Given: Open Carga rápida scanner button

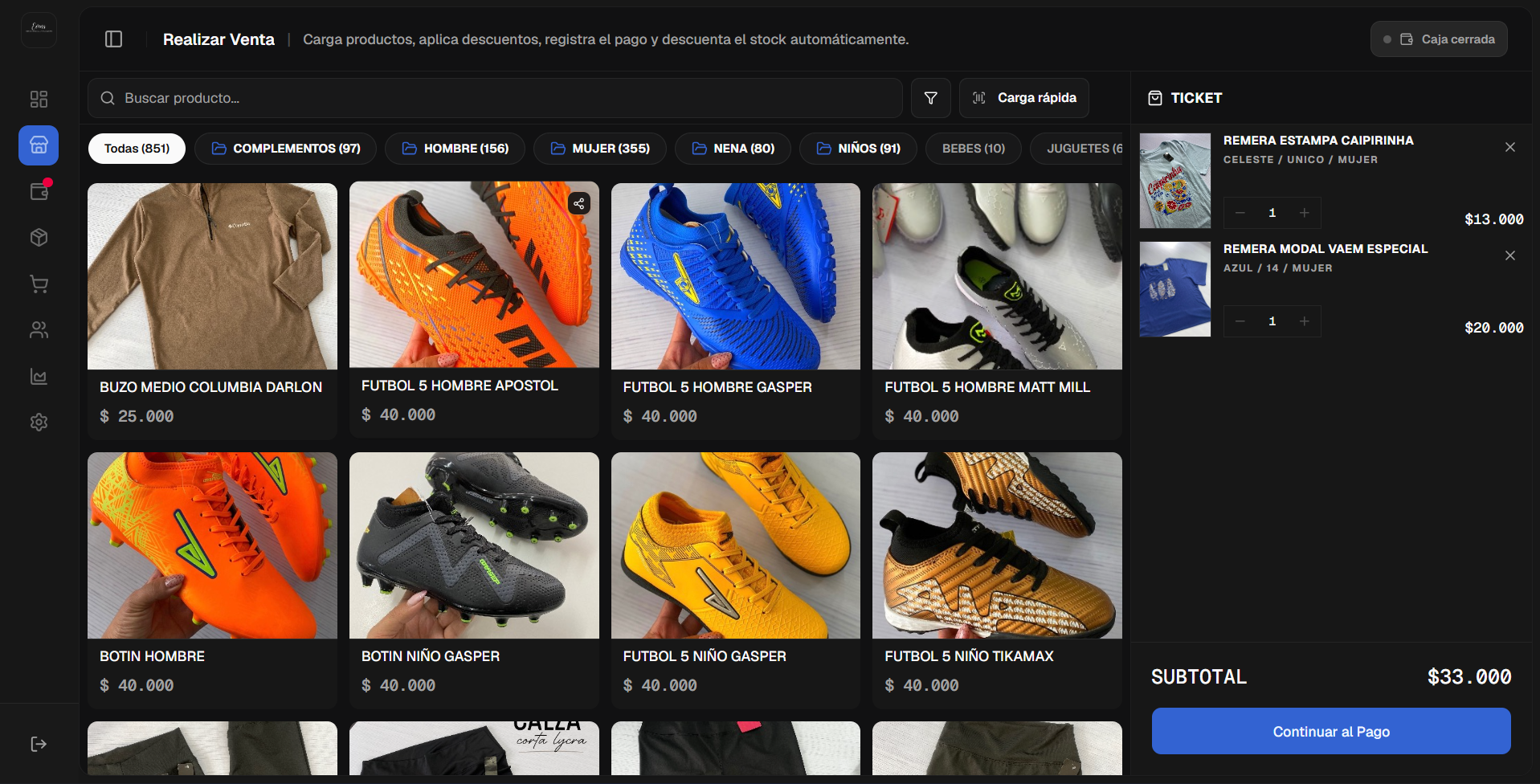Looking at the screenshot, I should [x=1024, y=98].
